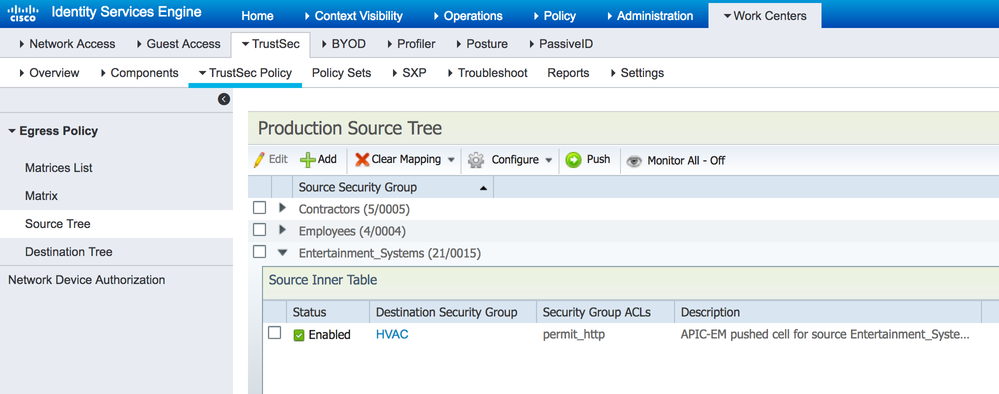
Task: Open the Components tab
Action: pos(140,73)
